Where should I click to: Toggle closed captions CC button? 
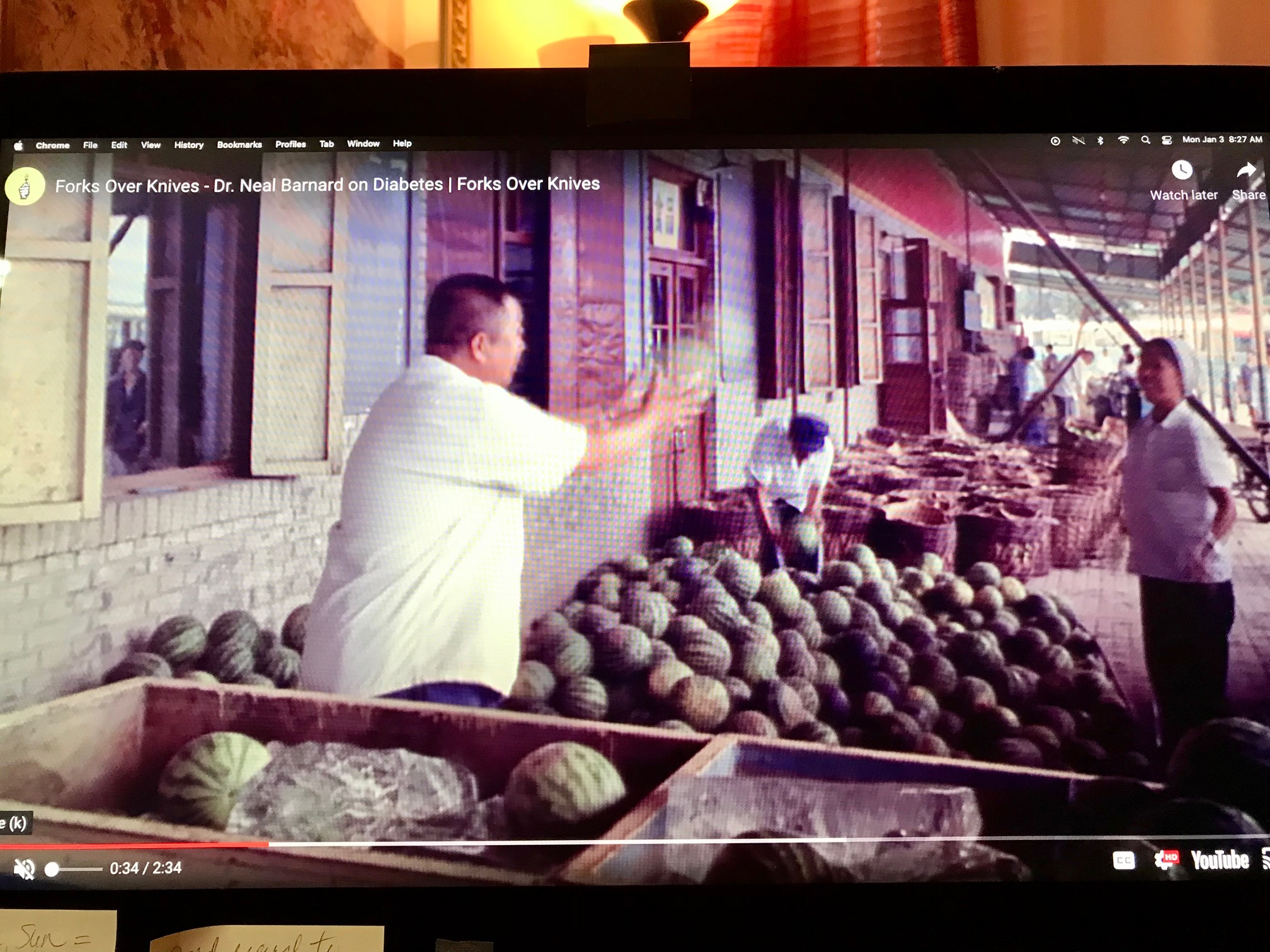point(1123,859)
